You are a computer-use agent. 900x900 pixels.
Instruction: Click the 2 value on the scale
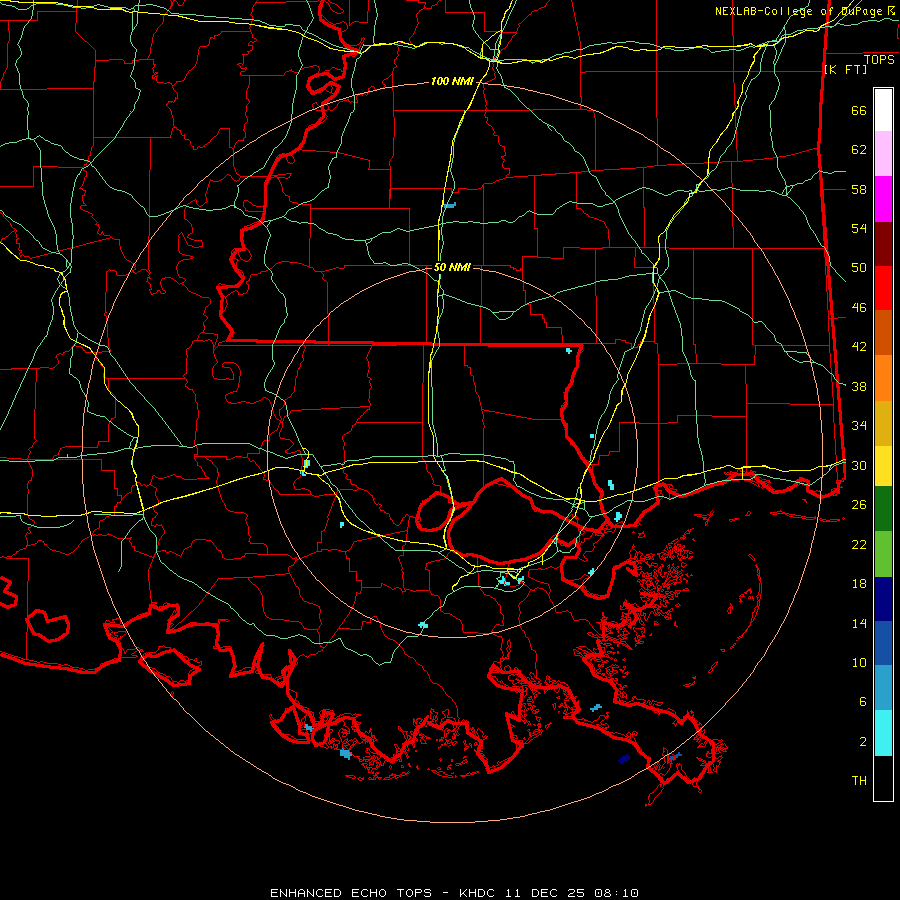click(x=863, y=742)
